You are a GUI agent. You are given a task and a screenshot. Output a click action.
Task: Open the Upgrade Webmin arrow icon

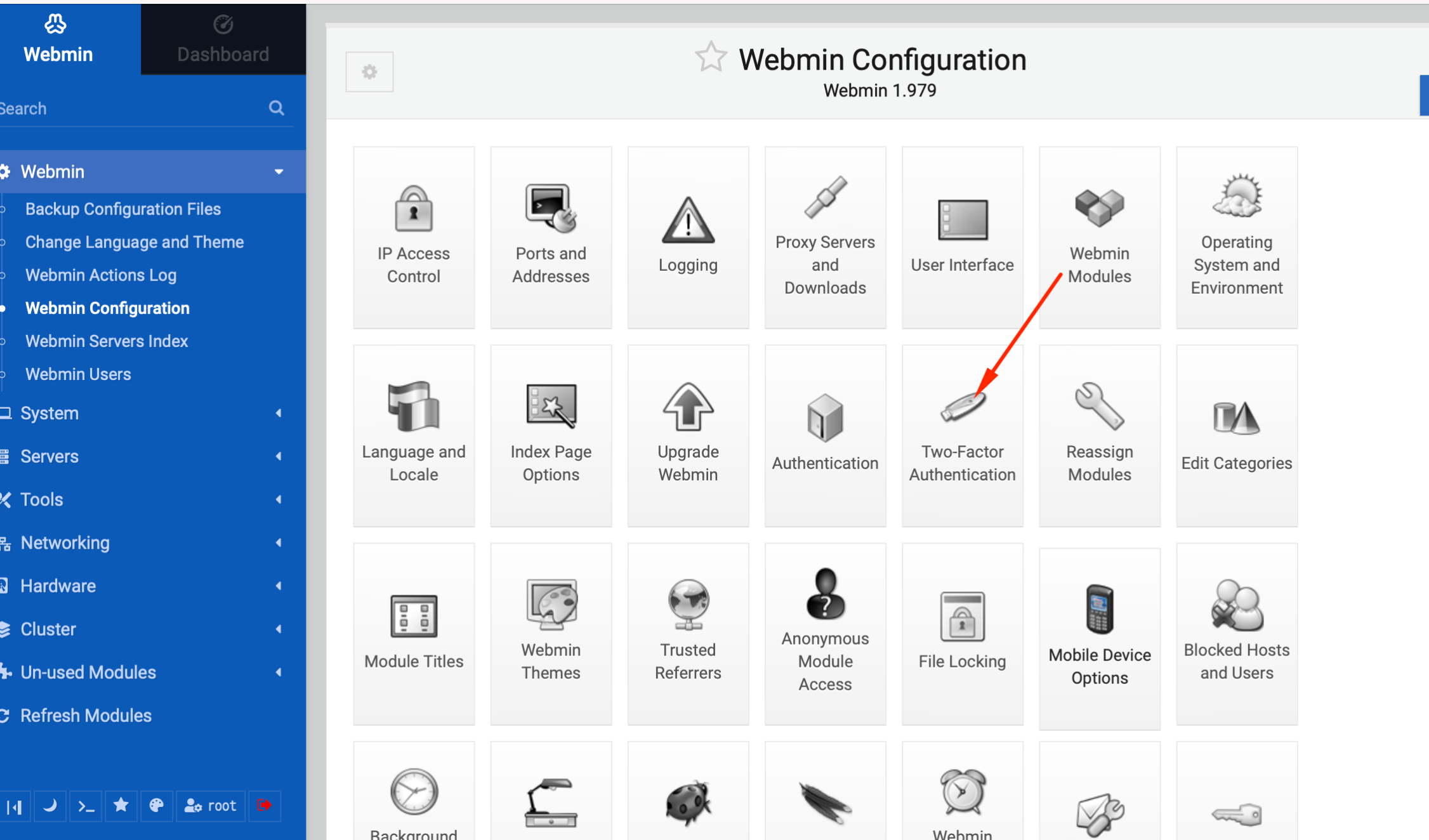point(688,406)
